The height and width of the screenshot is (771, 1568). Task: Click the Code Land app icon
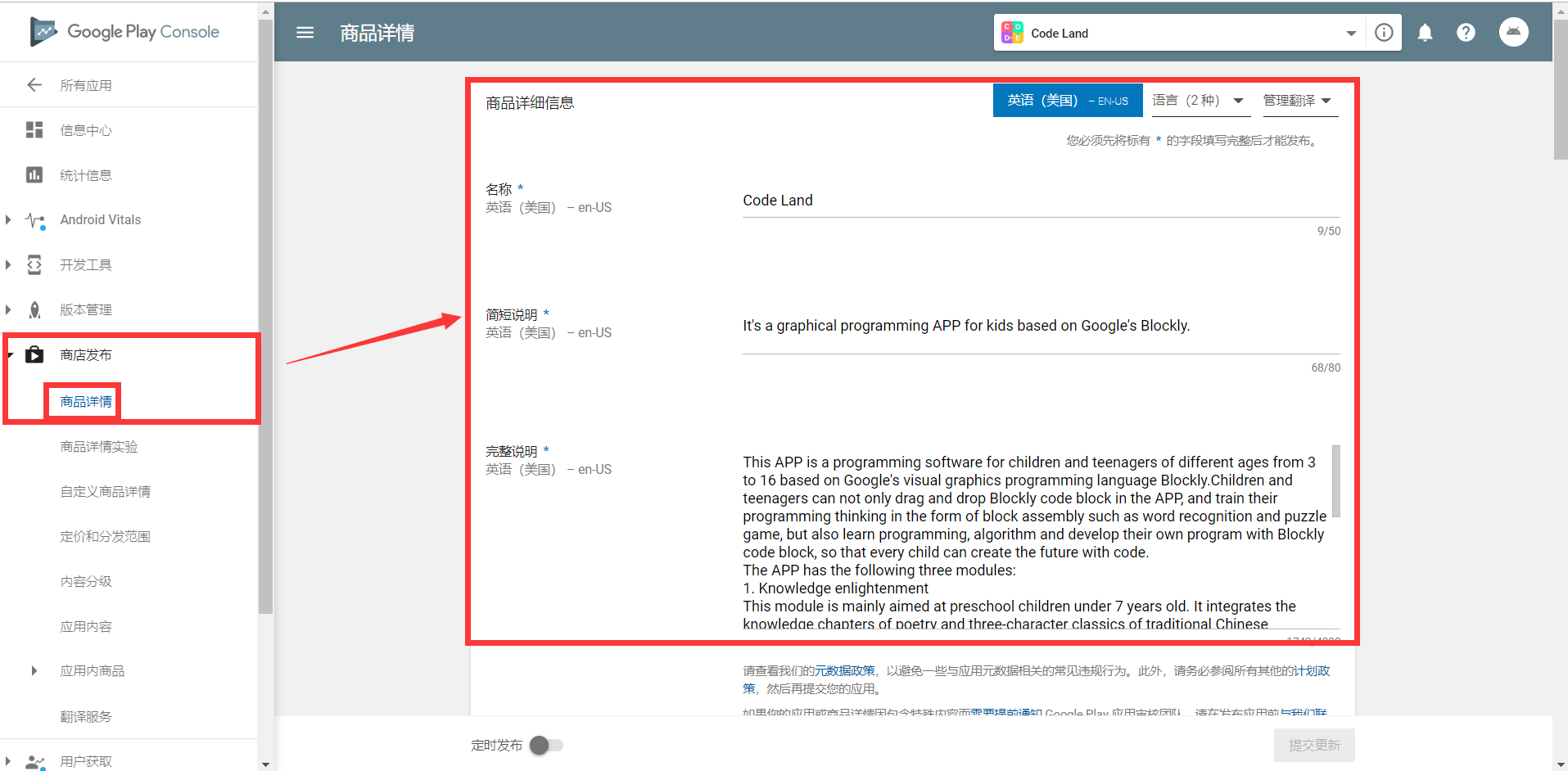pyautogui.click(x=1013, y=33)
